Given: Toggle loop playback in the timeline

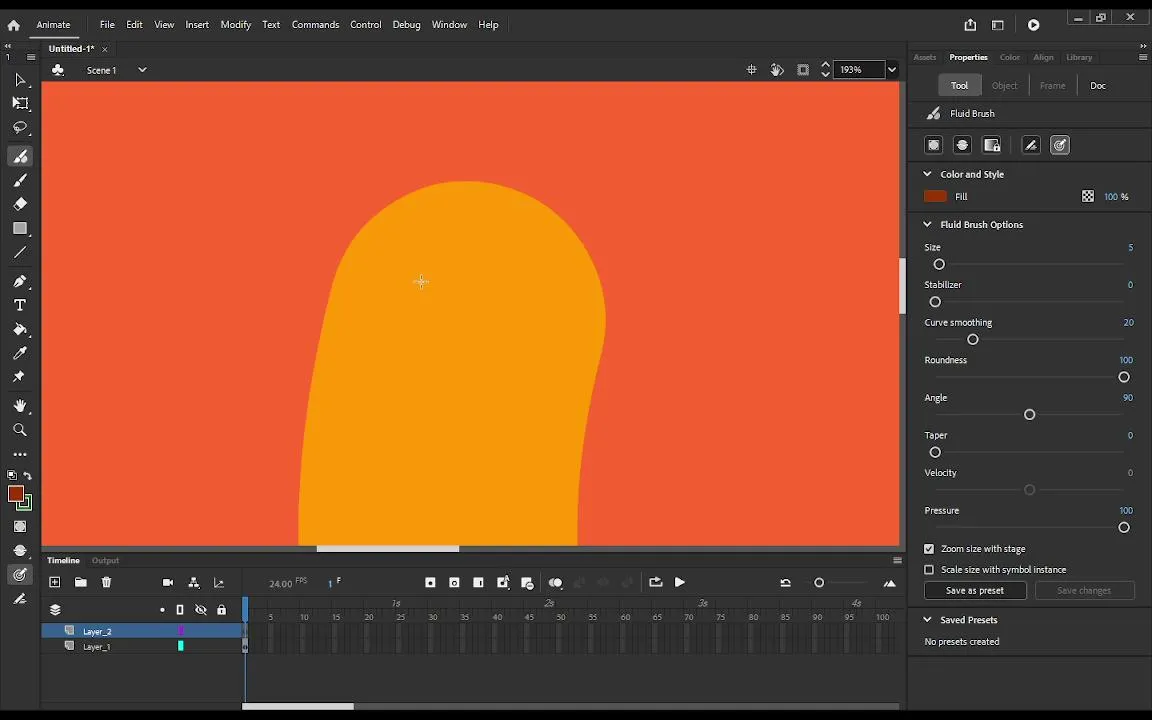Looking at the screenshot, I should (656, 583).
